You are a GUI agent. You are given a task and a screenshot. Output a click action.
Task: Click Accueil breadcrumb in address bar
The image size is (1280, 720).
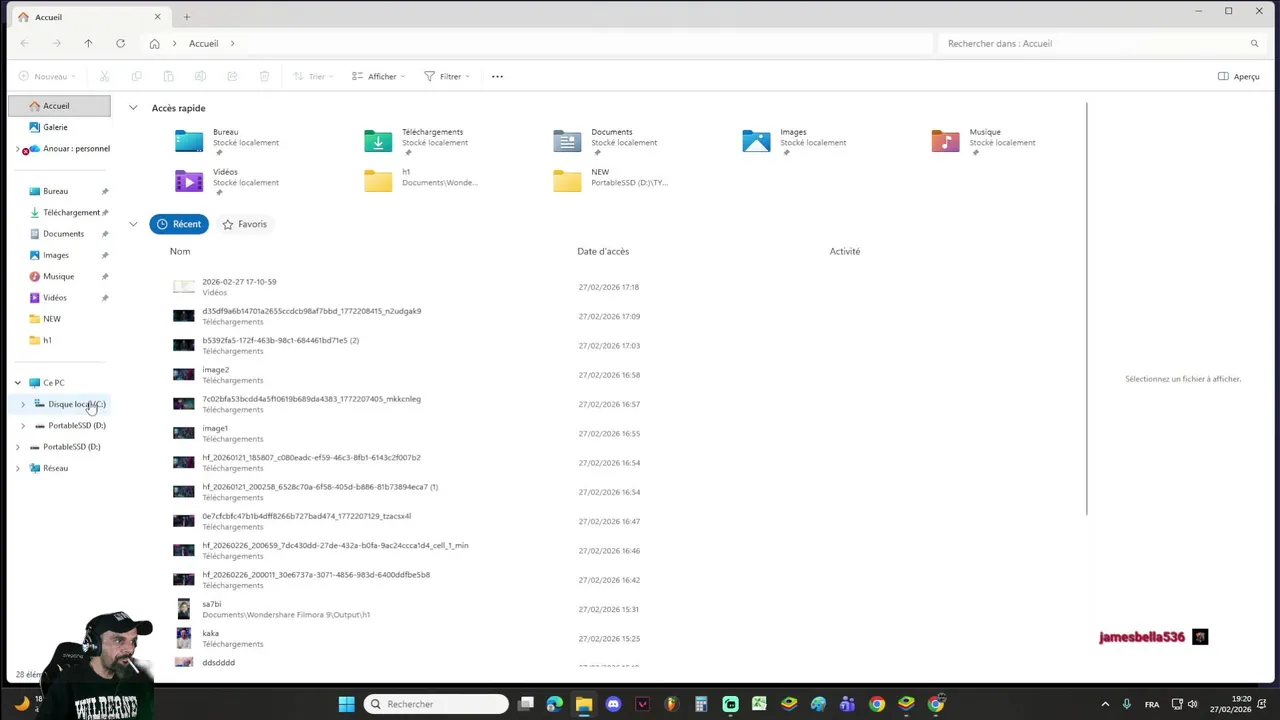[x=203, y=43]
